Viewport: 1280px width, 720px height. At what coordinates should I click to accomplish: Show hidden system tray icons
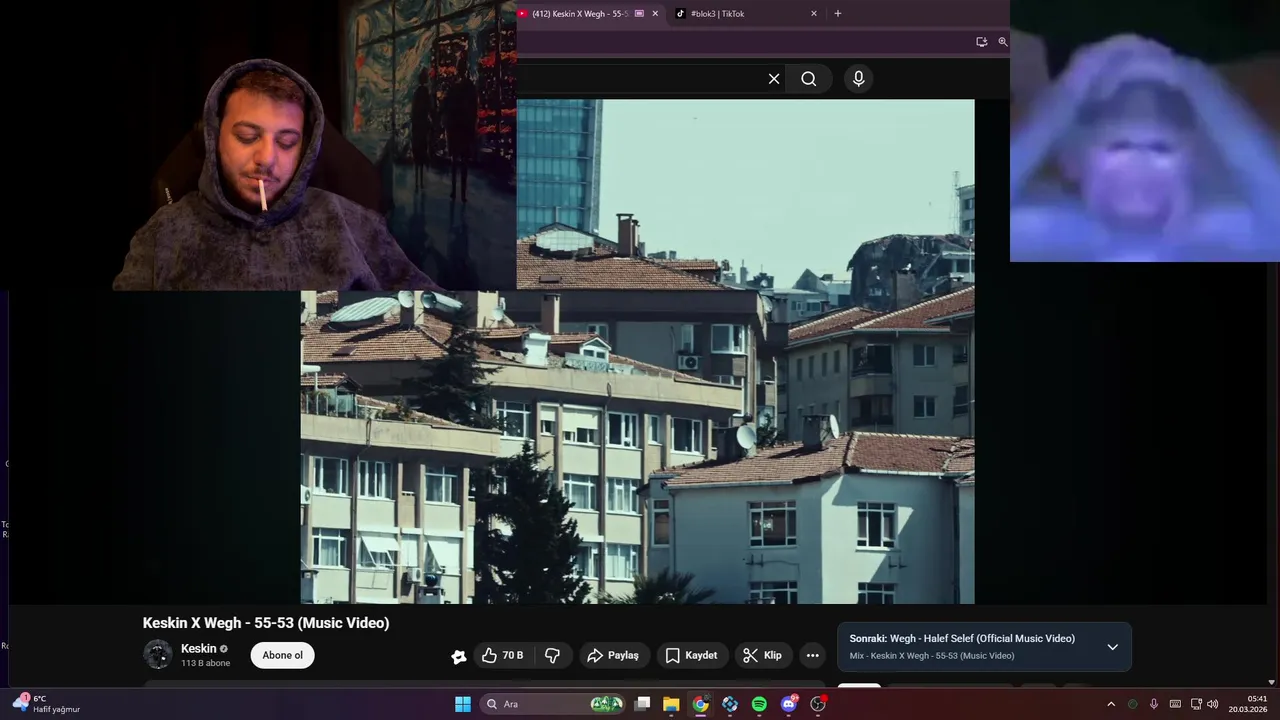click(1110, 704)
